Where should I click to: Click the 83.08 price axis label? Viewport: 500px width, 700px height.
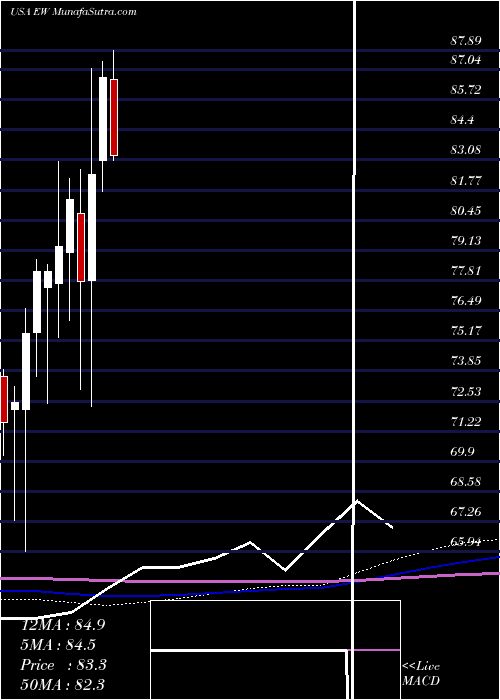pos(466,150)
